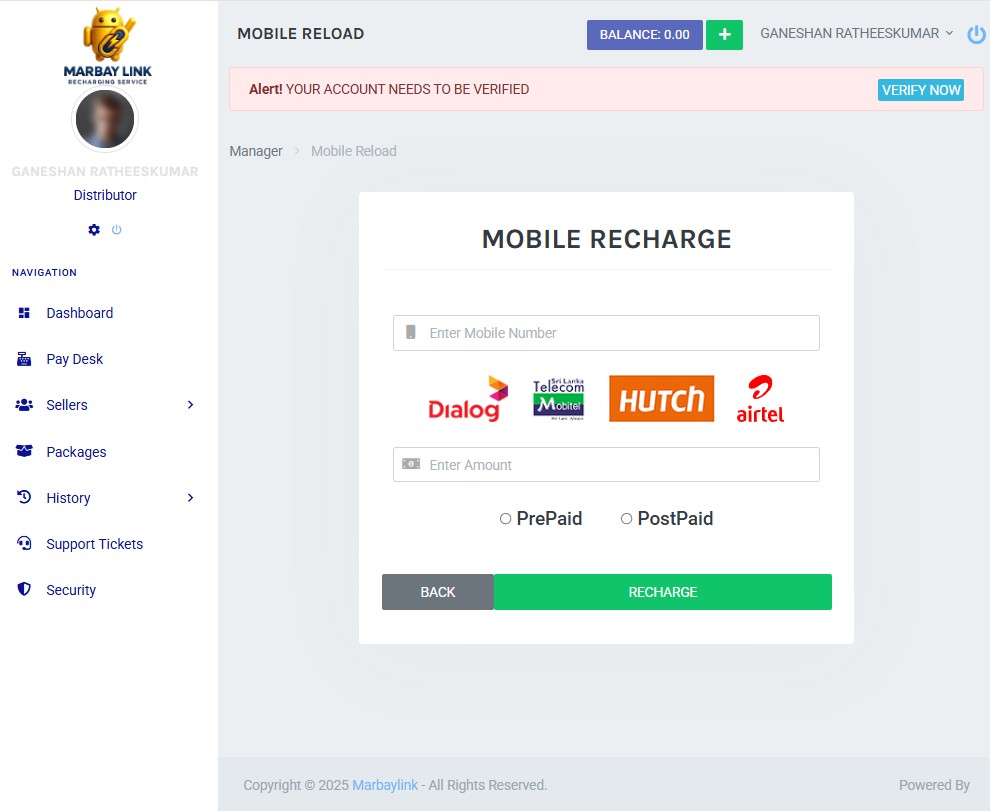Go to Dashboard in navigation
The image size is (990, 811).
pyautogui.click(x=79, y=313)
